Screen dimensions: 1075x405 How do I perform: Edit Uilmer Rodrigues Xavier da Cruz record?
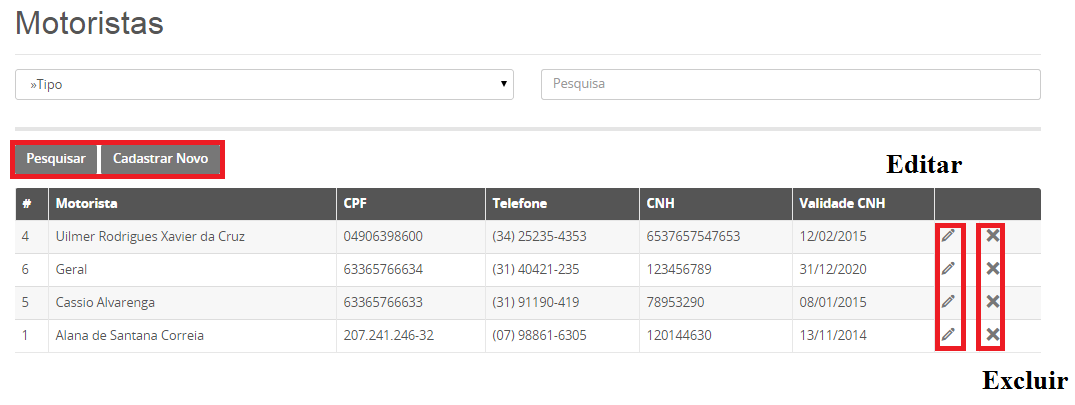948,236
